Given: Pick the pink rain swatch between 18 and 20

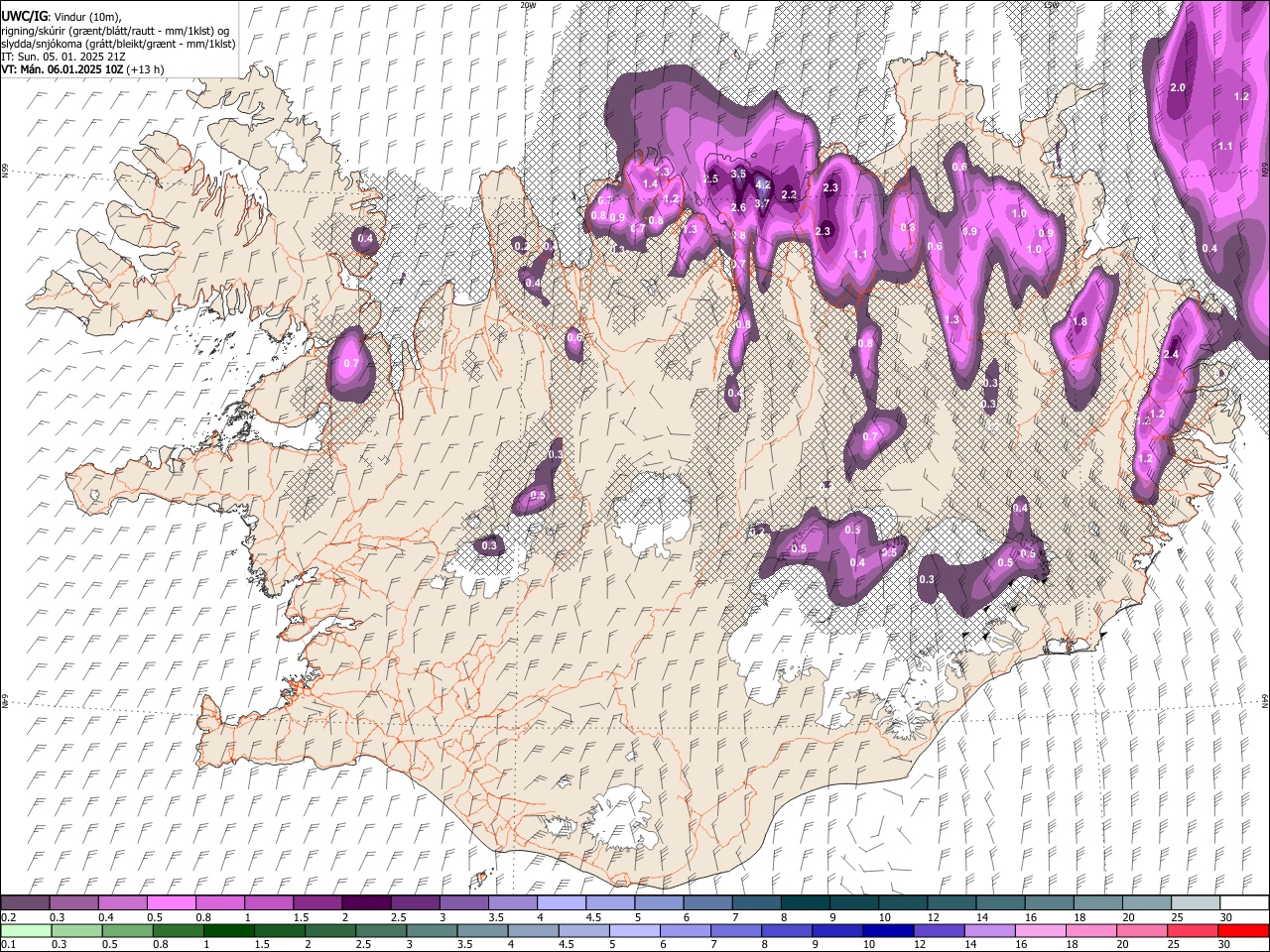Looking at the screenshot, I should tap(1090, 930).
